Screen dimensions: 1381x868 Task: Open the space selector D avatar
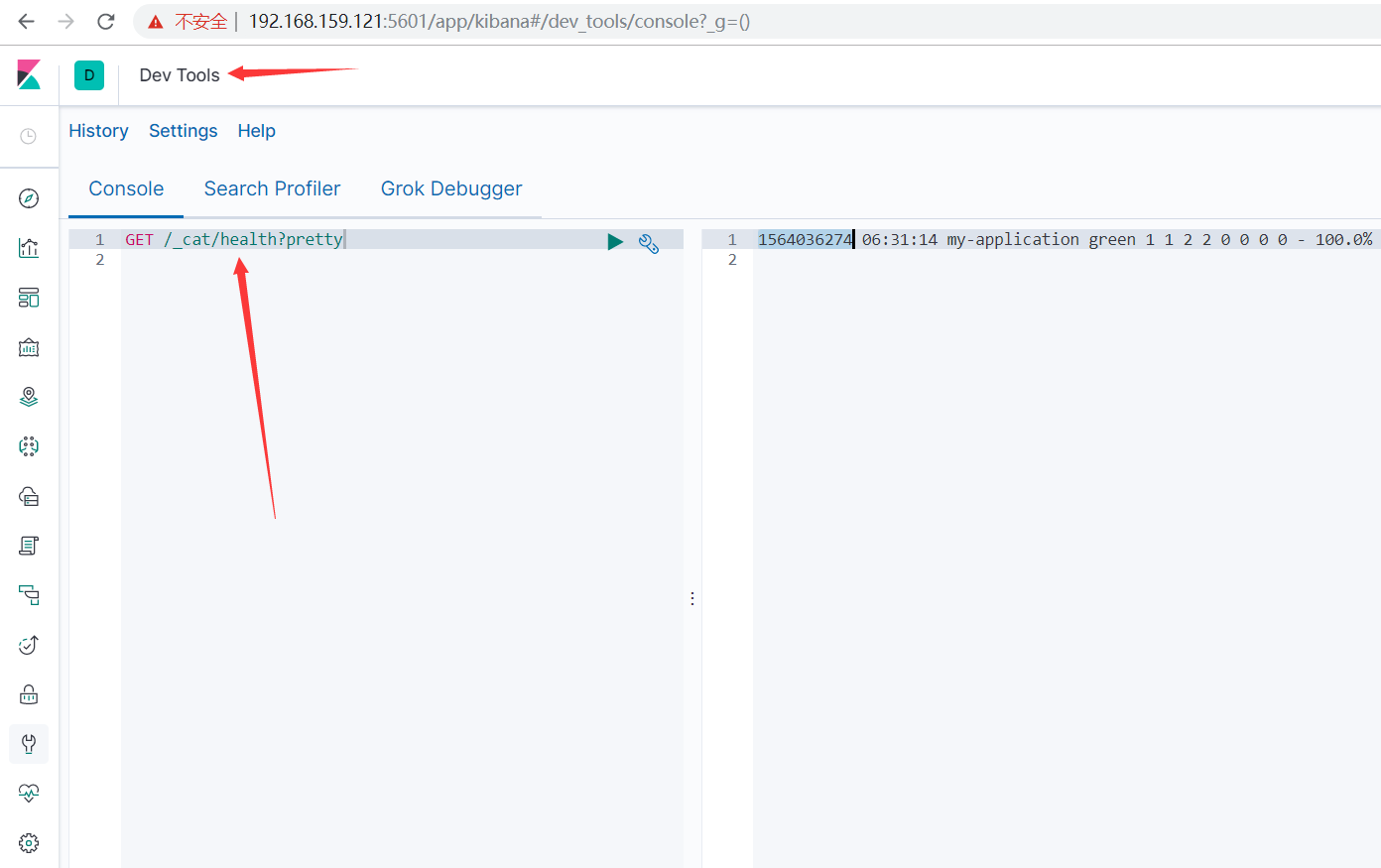[89, 75]
